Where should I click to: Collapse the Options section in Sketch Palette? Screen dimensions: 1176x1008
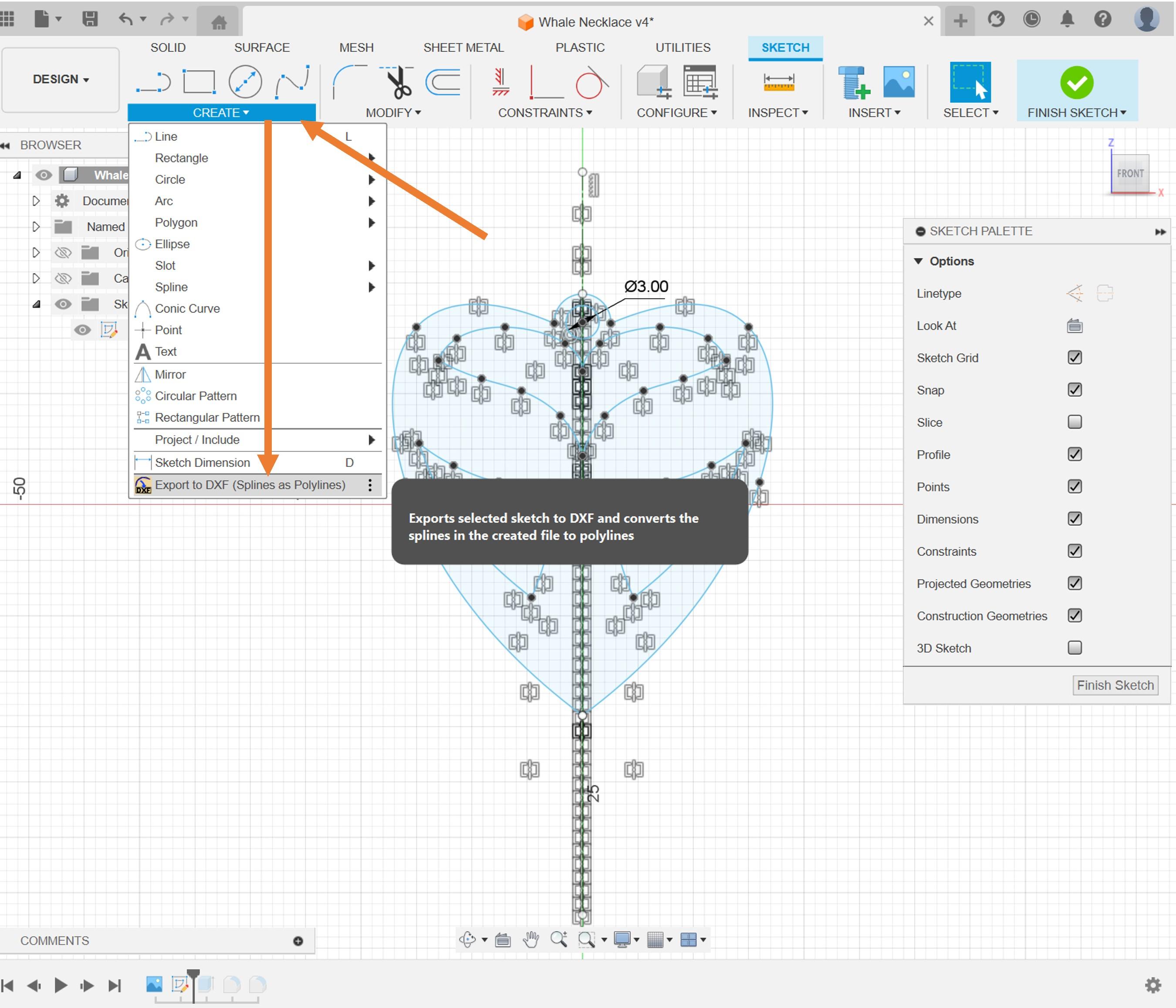[918, 261]
